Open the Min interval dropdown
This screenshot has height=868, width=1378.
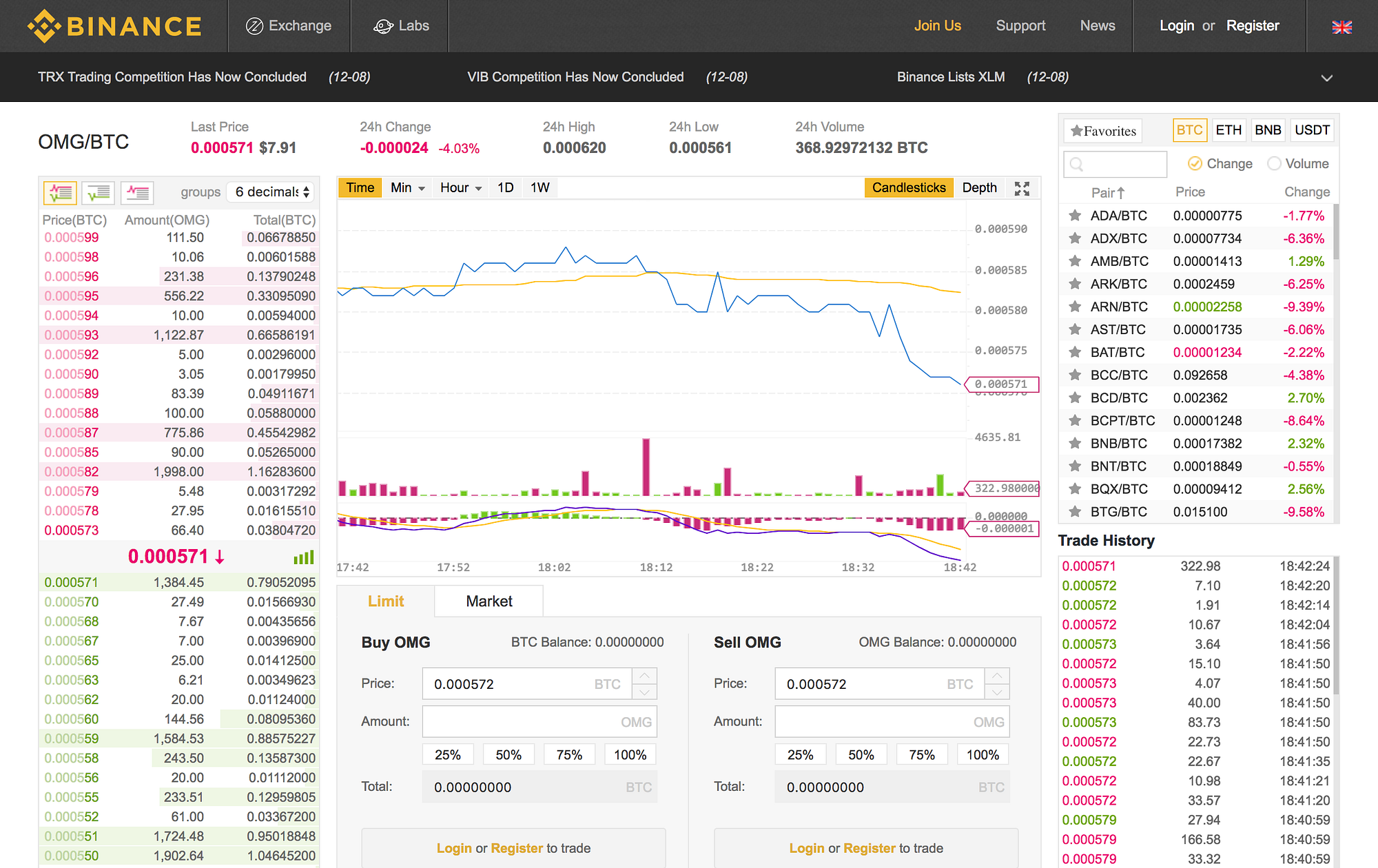[407, 188]
